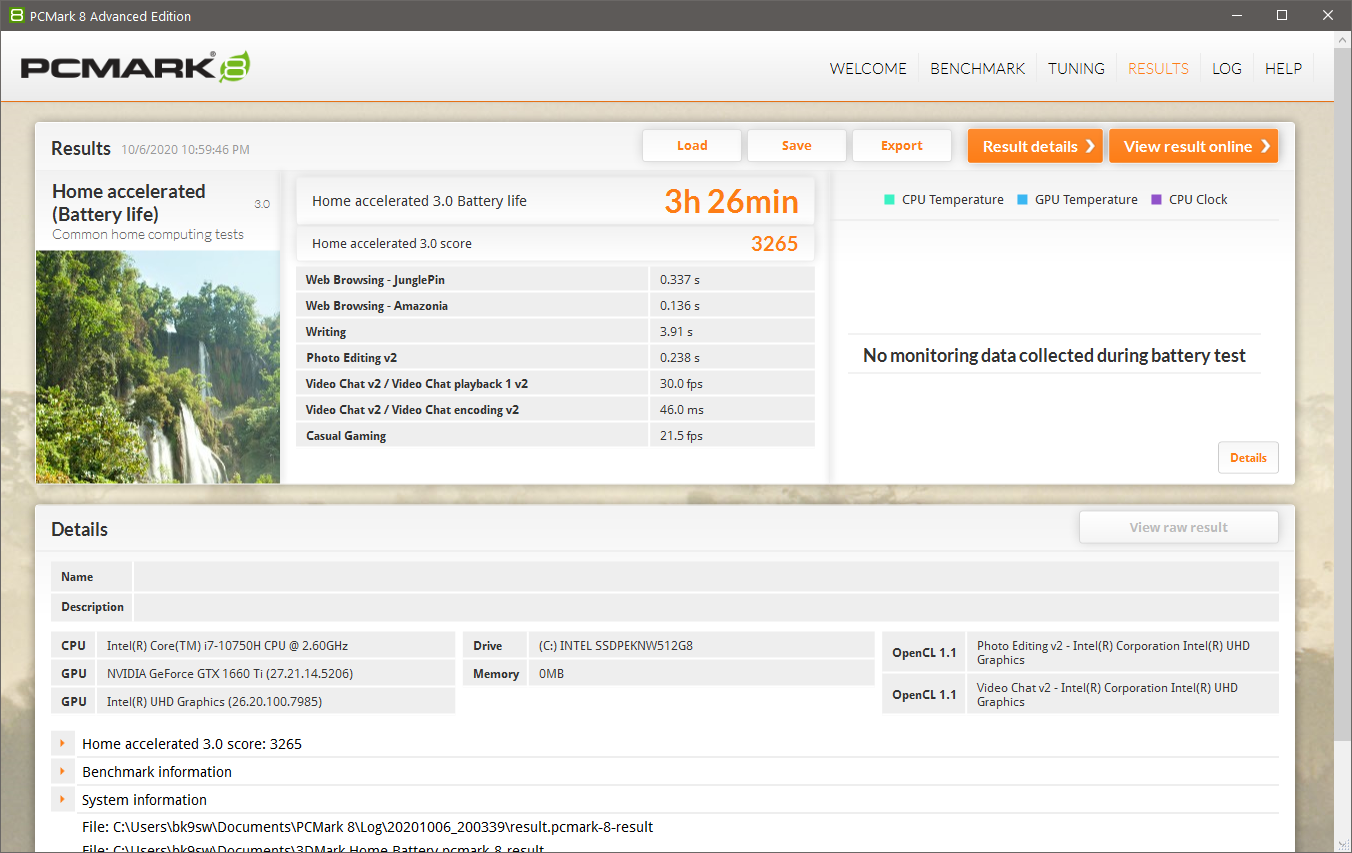The image size is (1352, 853).
Task: Open the HELP tab
Action: 1283,68
